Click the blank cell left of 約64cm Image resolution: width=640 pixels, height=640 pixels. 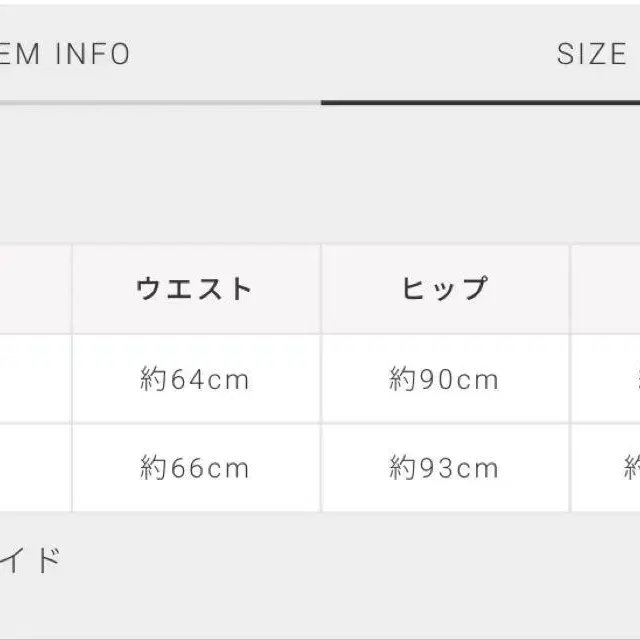(x=35, y=379)
